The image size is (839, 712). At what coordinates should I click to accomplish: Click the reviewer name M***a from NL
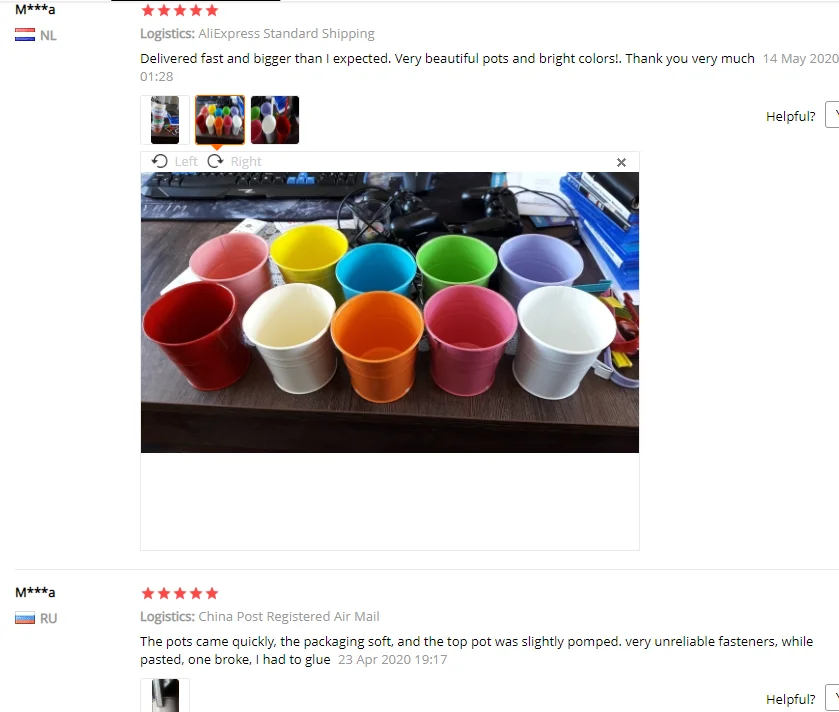35,9
